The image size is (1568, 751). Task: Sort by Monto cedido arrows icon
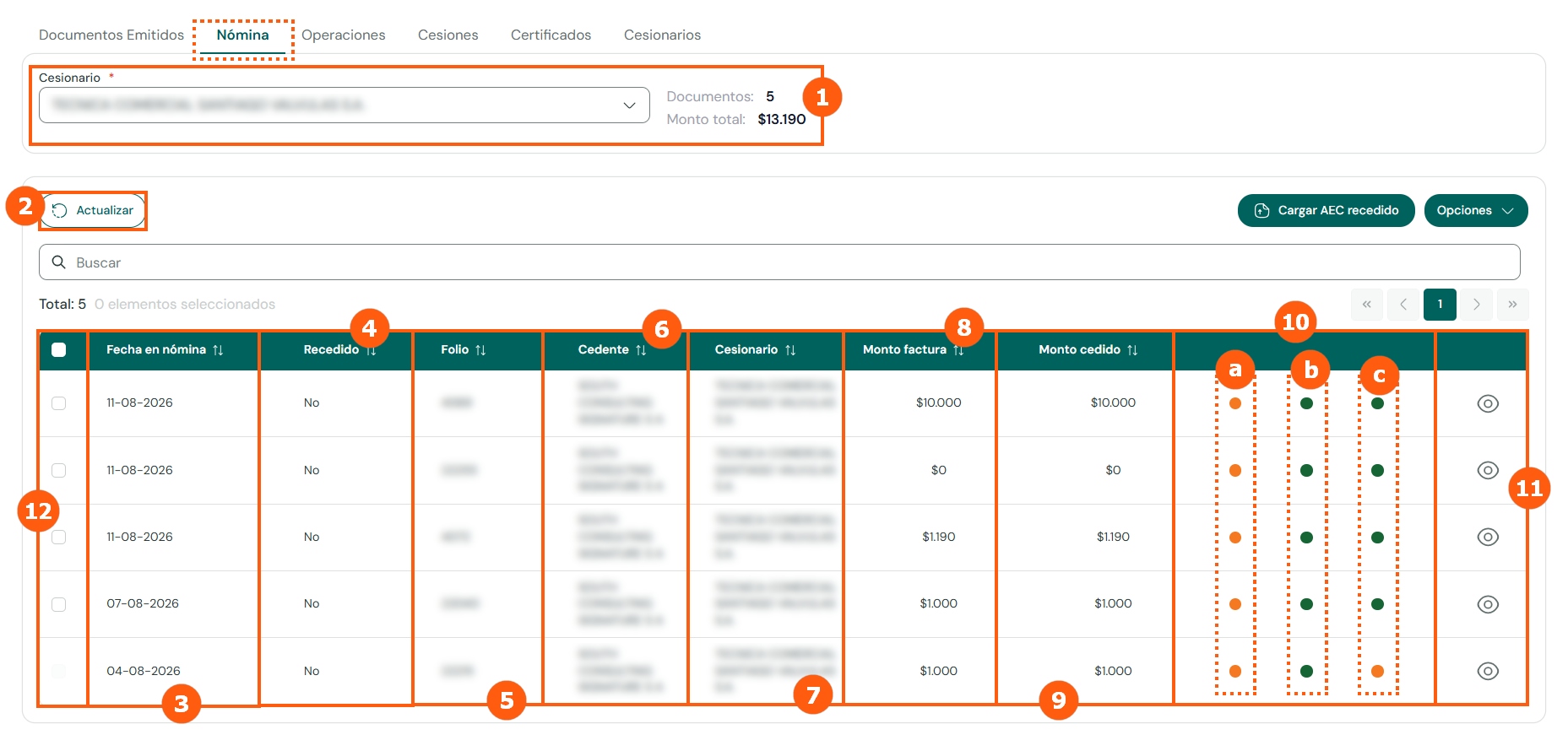pos(1132,350)
